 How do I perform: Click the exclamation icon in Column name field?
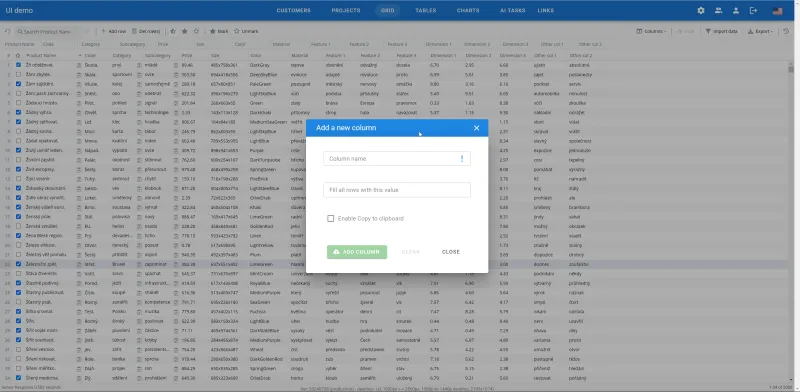coord(462,159)
